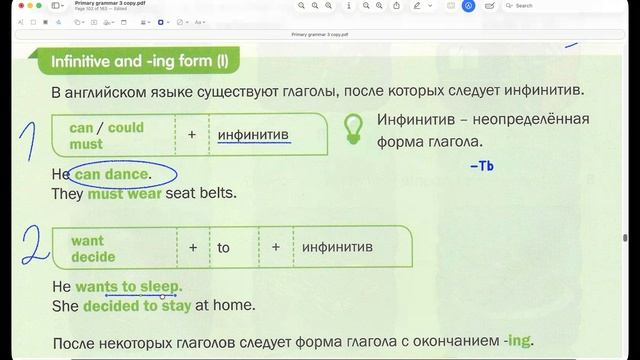
Task: Click the text 'форма глагола.'
Action: click(430, 142)
